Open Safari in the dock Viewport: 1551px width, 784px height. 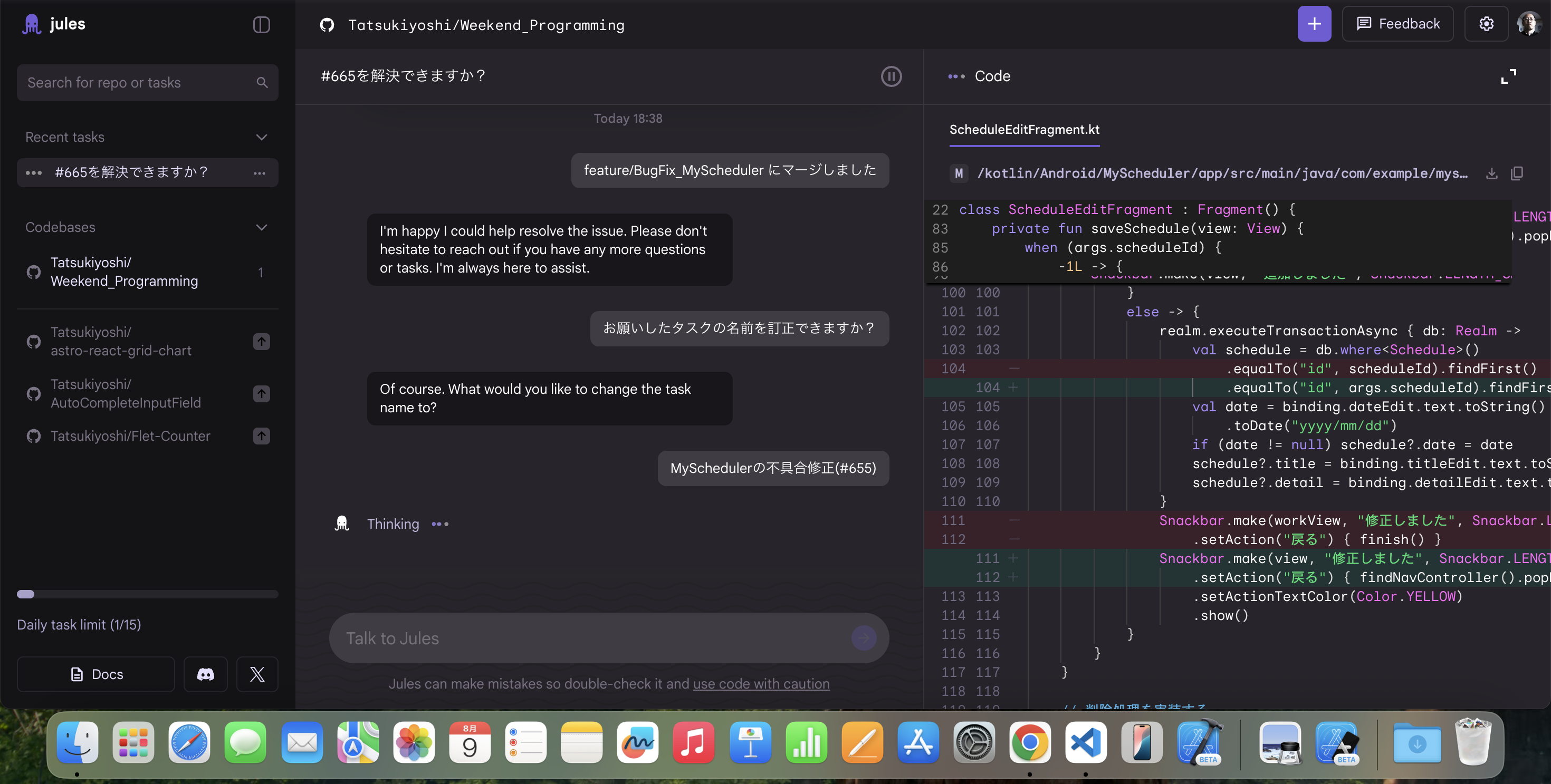coord(189,743)
